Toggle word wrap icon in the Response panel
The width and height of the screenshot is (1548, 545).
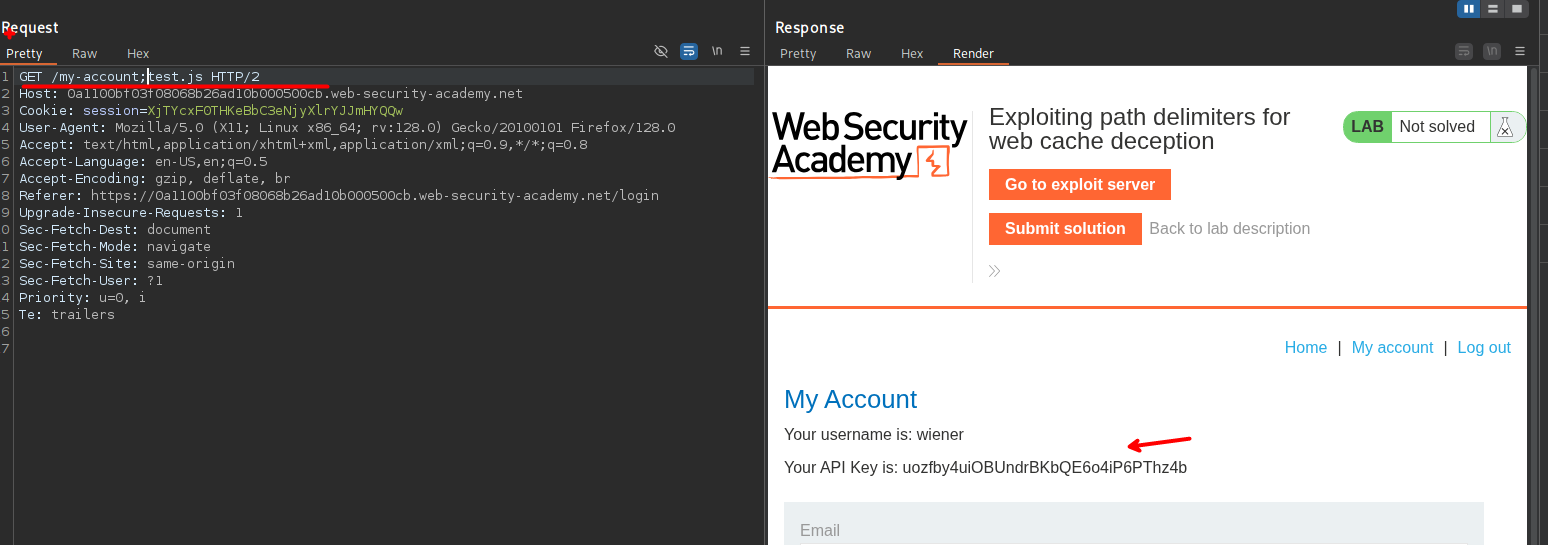pyautogui.click(x=1464, y=51)
